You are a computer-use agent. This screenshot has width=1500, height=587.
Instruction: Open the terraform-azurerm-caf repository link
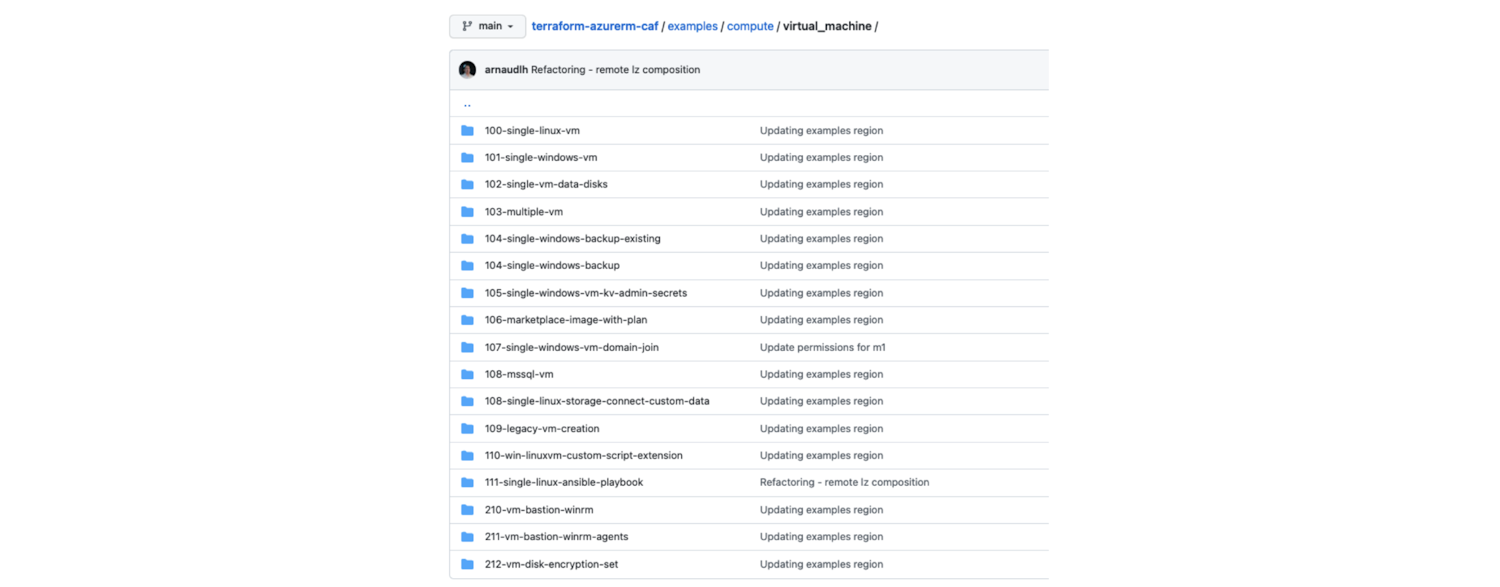click(594, 26)
